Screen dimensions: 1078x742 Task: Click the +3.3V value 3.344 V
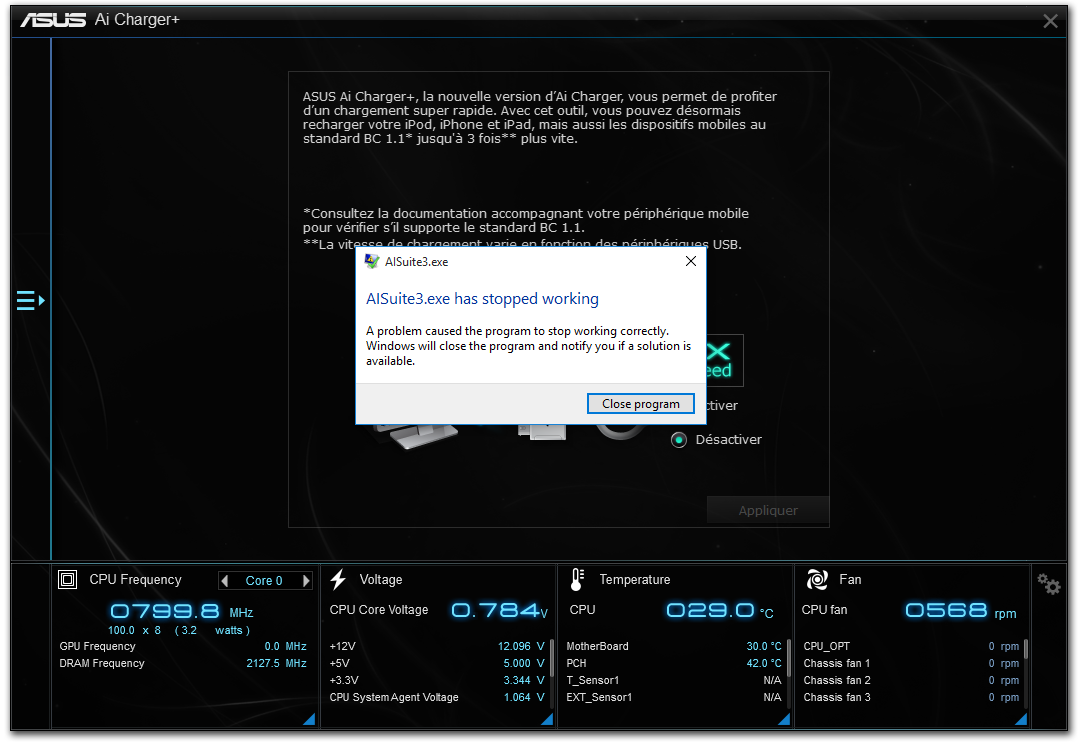(523, 681)
